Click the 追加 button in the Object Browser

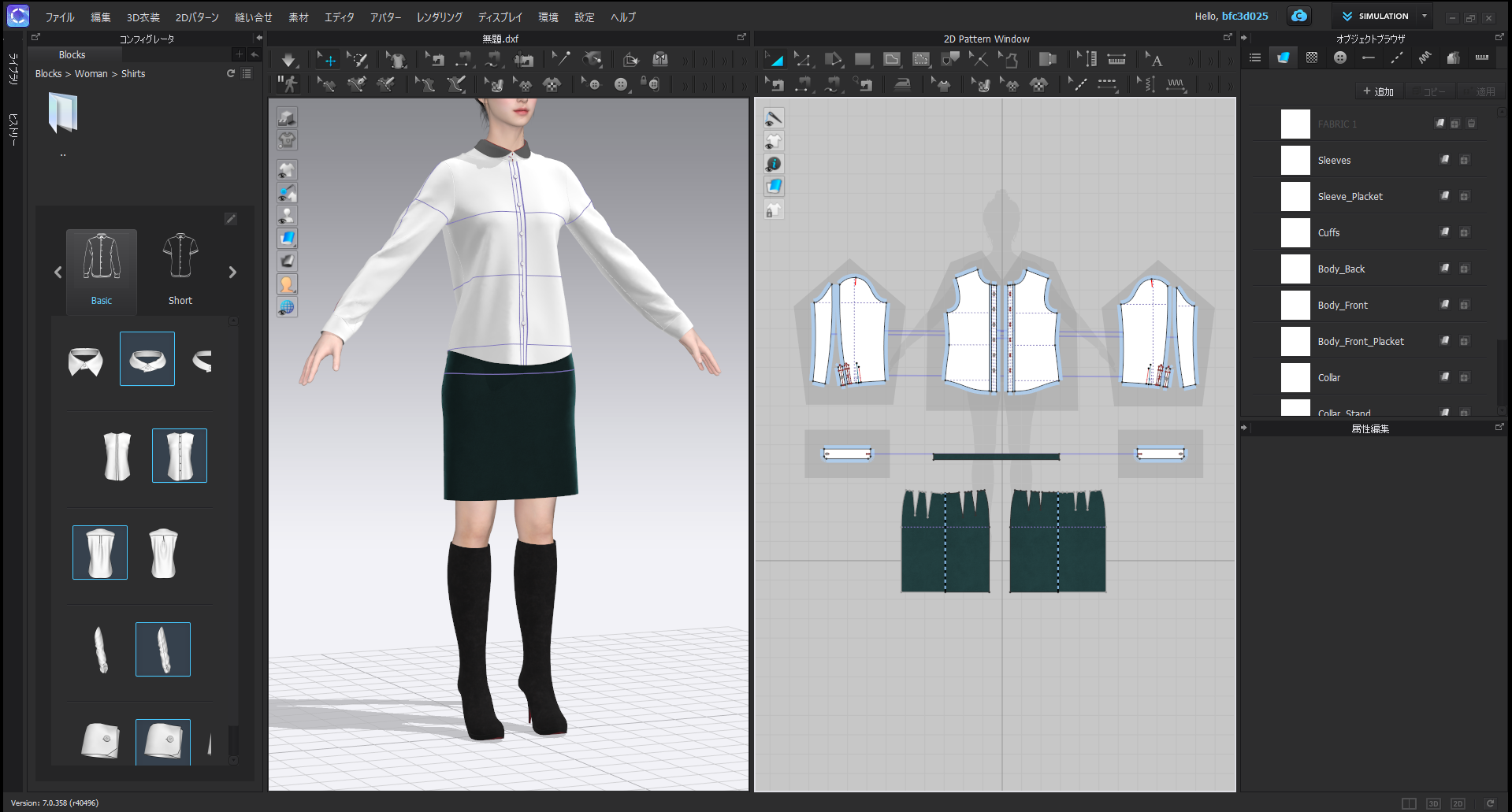(x=1379, y=91)
